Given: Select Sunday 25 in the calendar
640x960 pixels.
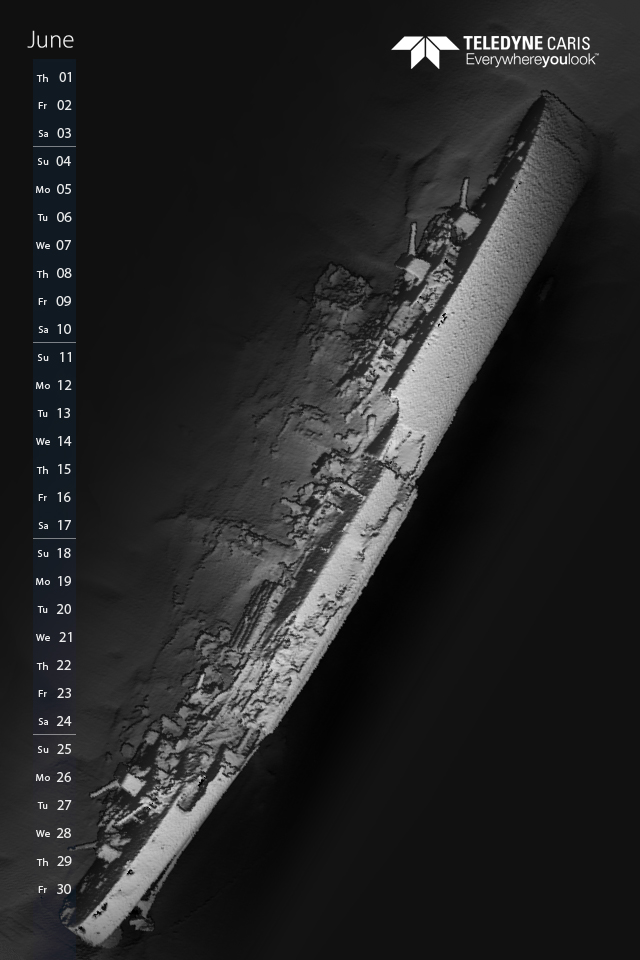Looking at the screenshot, I should pos(55,749).
